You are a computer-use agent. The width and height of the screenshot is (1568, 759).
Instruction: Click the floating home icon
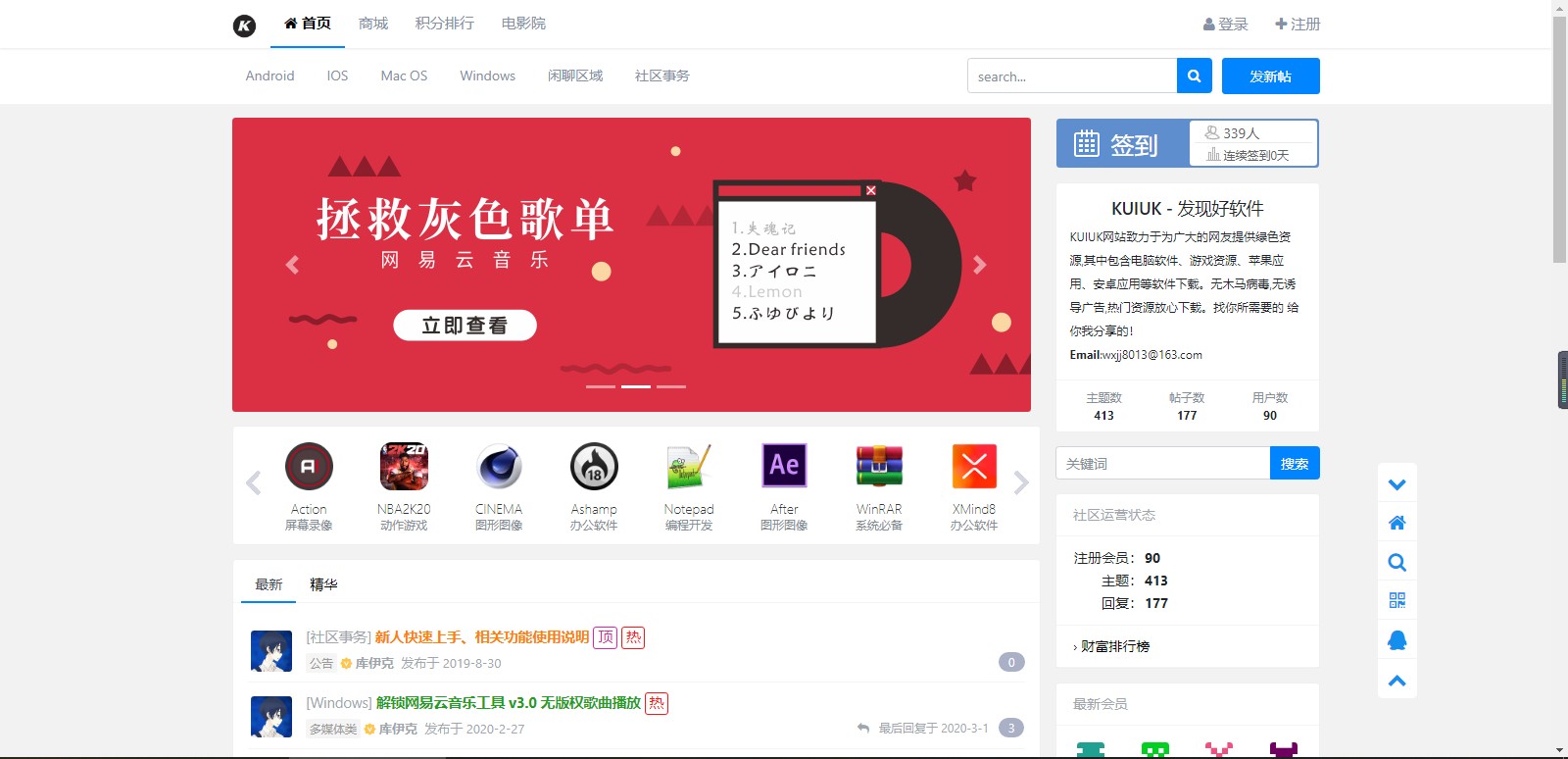[1397, 523]
